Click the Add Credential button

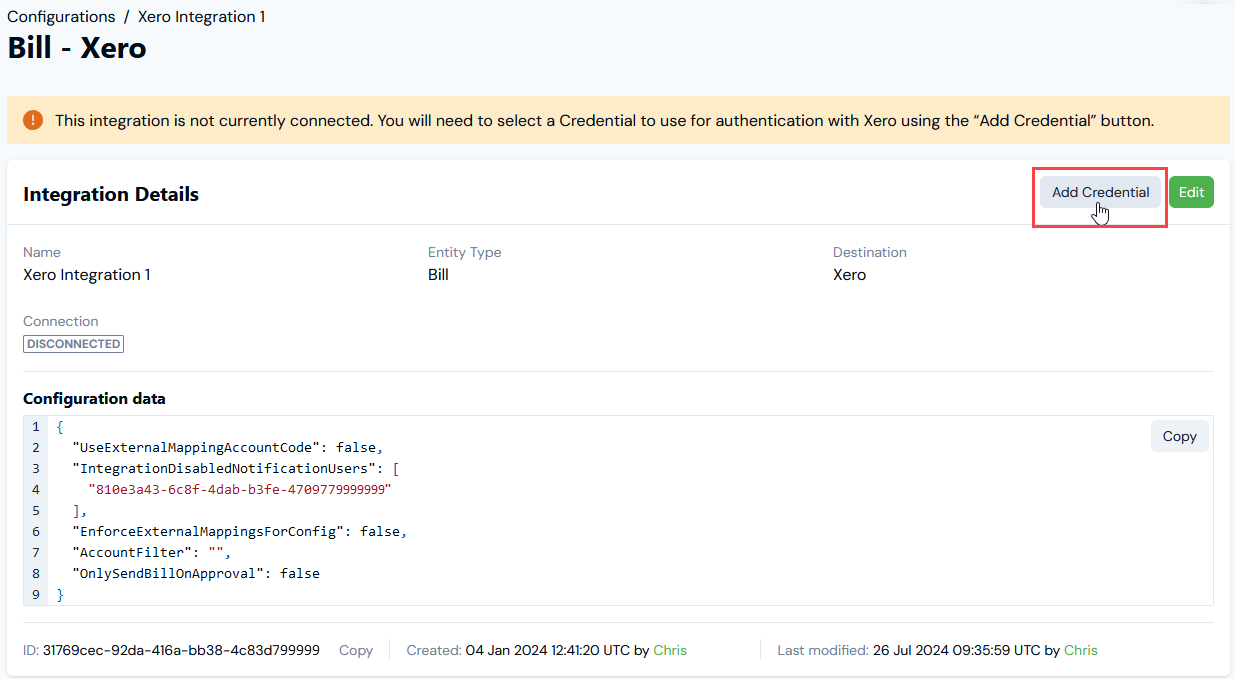tap(1100, 192)
